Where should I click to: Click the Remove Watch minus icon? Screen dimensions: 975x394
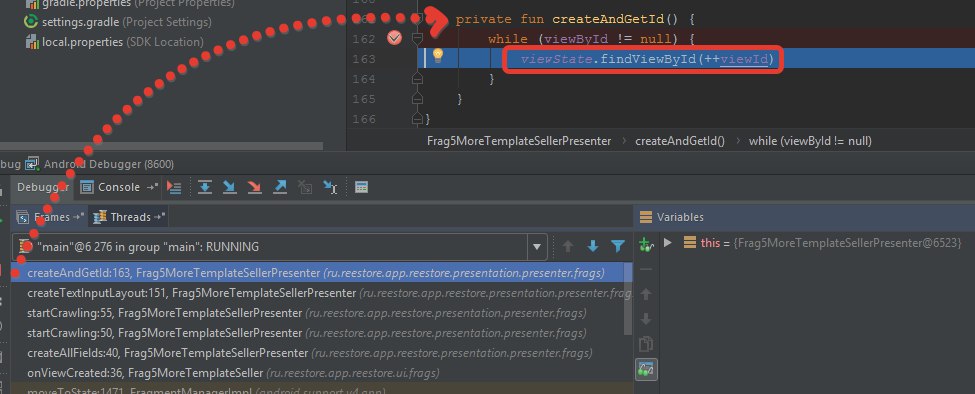click(646, 269)
